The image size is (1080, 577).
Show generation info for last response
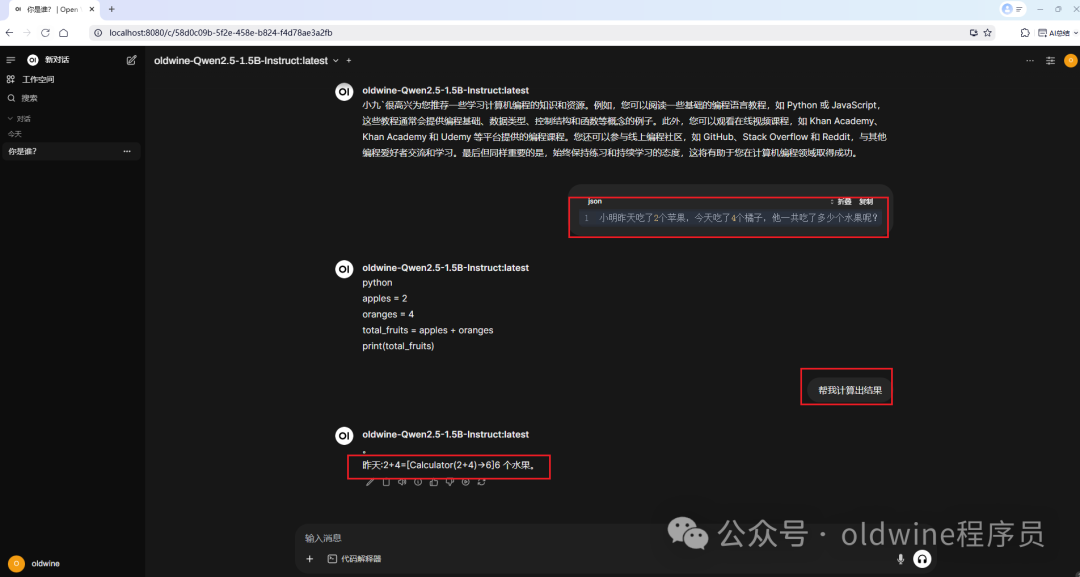tap(417, 482)
